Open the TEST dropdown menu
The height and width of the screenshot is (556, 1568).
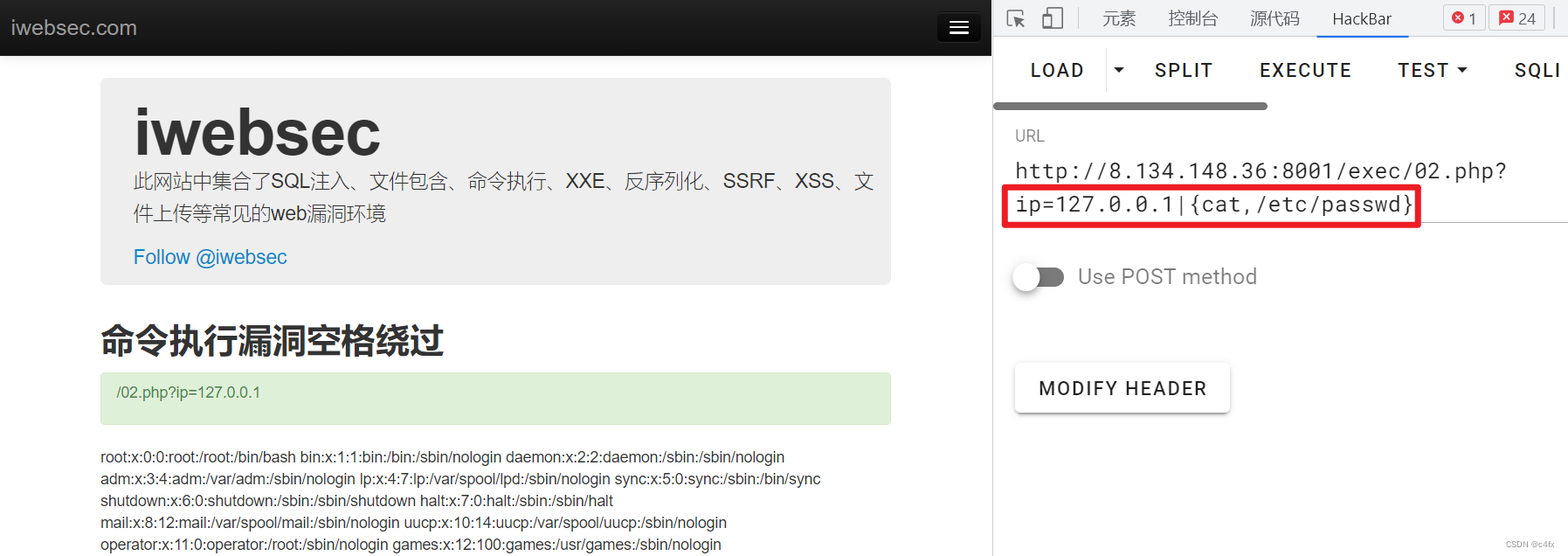1433,70
